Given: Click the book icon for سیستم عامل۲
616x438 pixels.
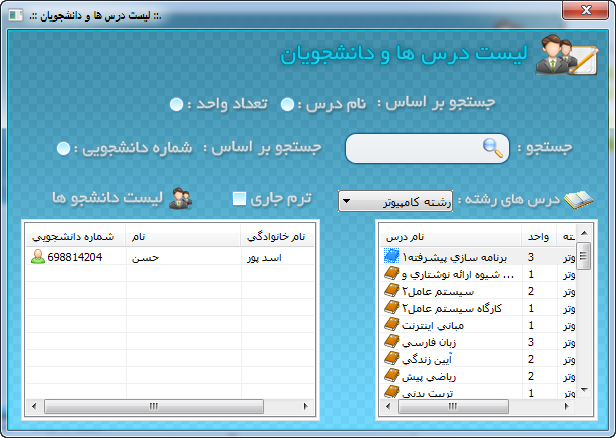Looking at the screenshot, I should coord(392,291).
